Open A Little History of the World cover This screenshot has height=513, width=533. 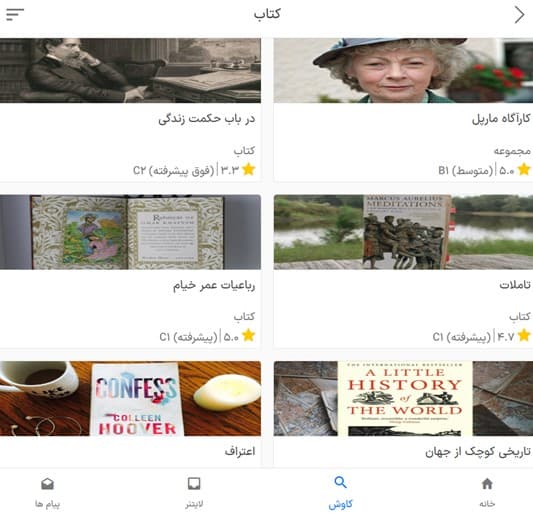pos(403,398)
